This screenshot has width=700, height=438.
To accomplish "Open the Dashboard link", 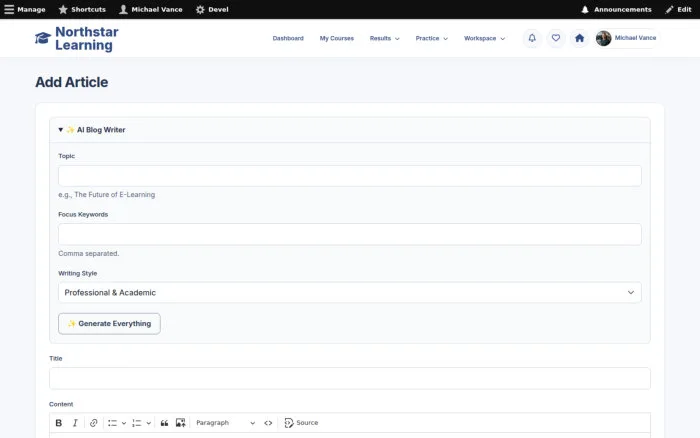I will (x=288, y=38).
